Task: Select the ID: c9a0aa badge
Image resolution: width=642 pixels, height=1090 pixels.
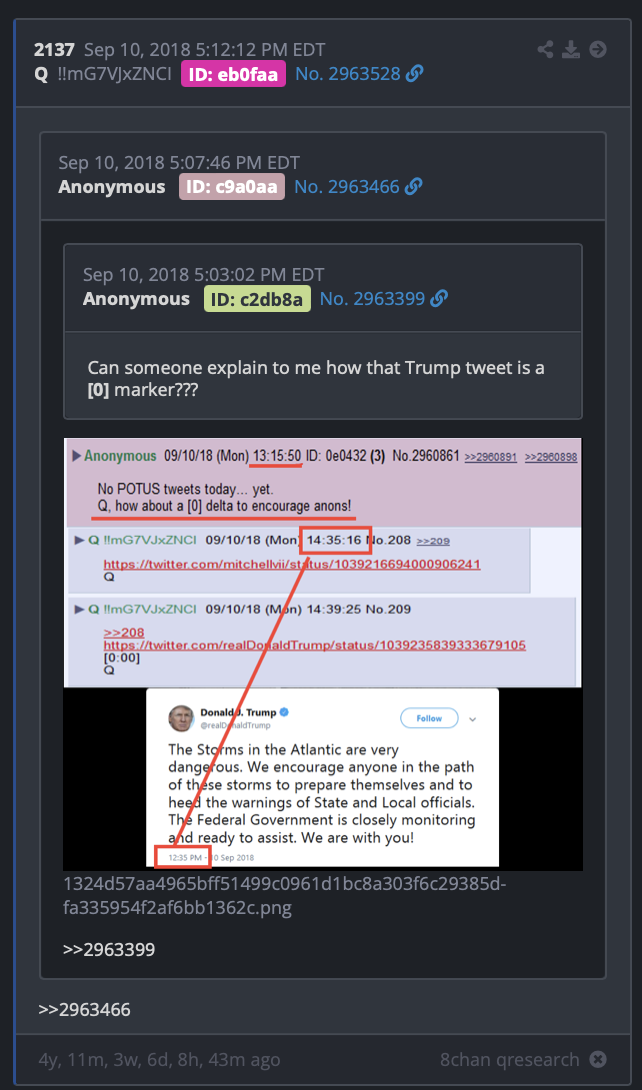Action: point(232,186)
